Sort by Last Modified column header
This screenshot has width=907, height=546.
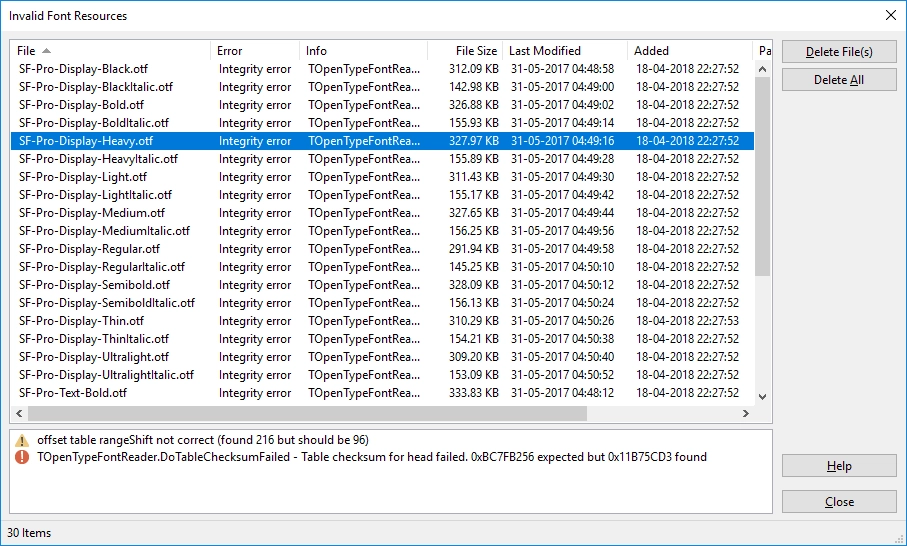pyautogui.click(x=545, y=51)
